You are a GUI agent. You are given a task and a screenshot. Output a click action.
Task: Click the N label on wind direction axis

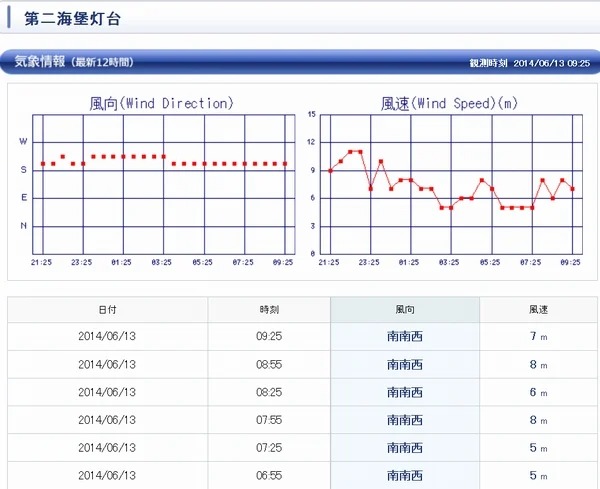(x=24, y=226)
